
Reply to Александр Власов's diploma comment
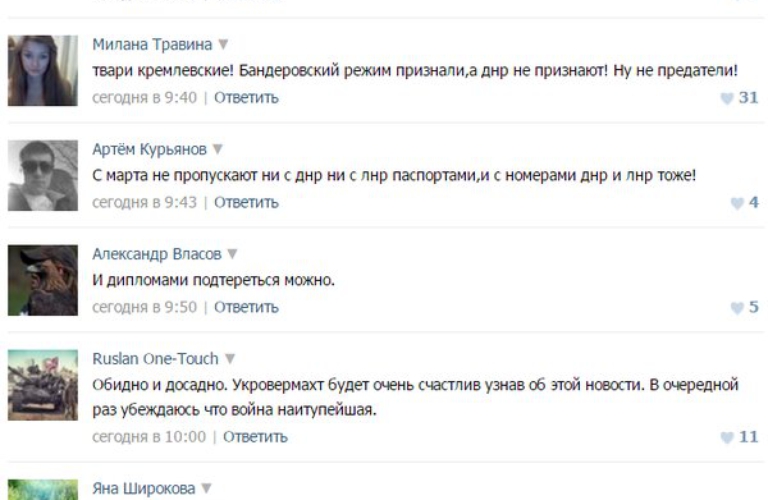coord(246,308)
